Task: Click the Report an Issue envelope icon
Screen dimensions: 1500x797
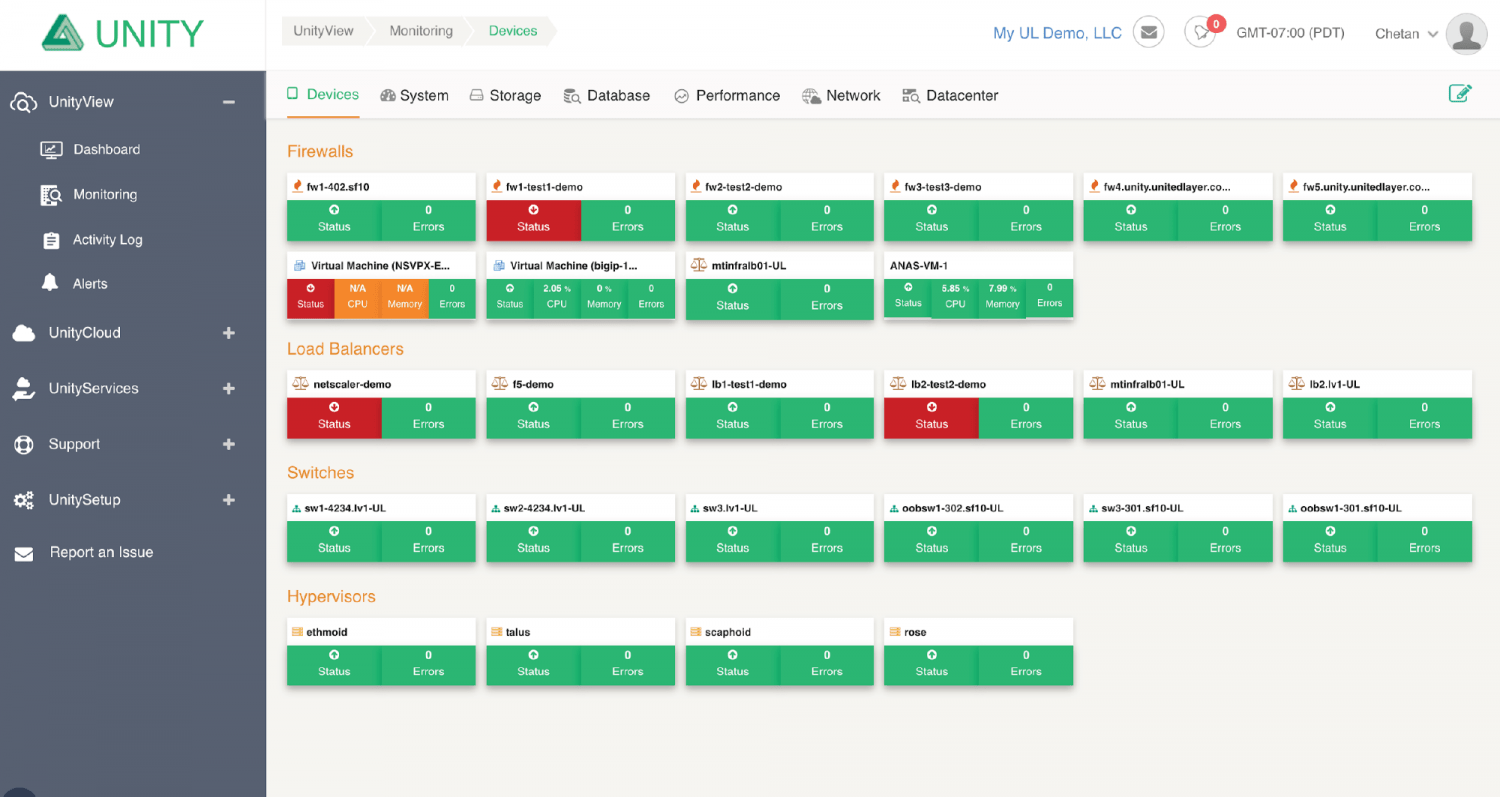Action: tap(24, 553)
